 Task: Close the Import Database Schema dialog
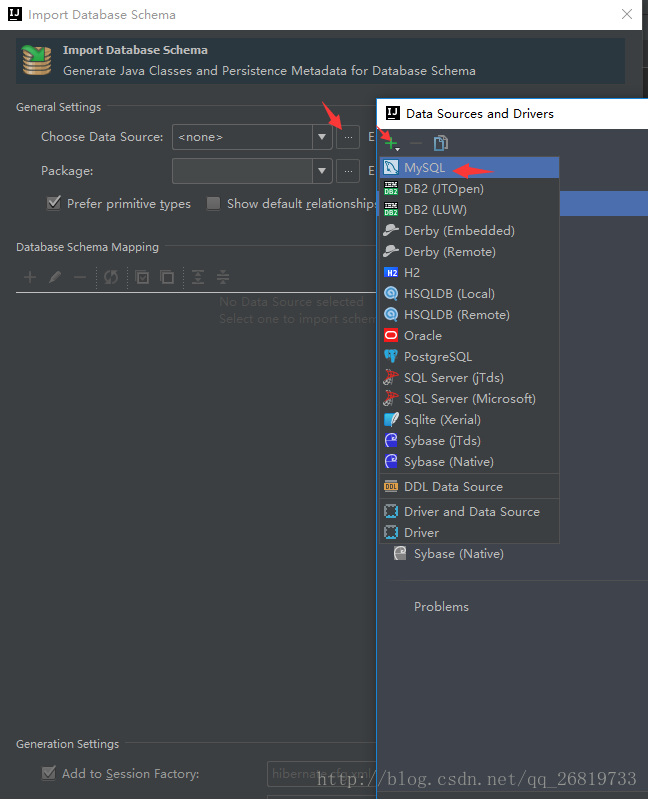point(627,14)
